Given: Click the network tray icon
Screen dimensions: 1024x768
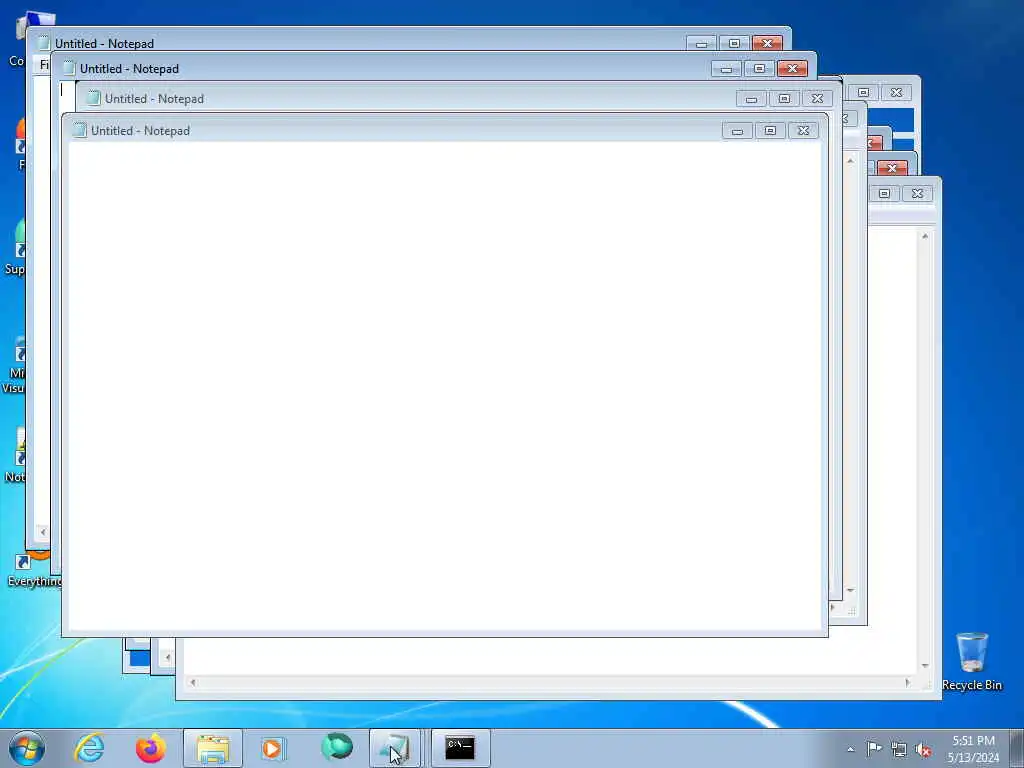Looking at the screenshot, I should pos(899,750).
